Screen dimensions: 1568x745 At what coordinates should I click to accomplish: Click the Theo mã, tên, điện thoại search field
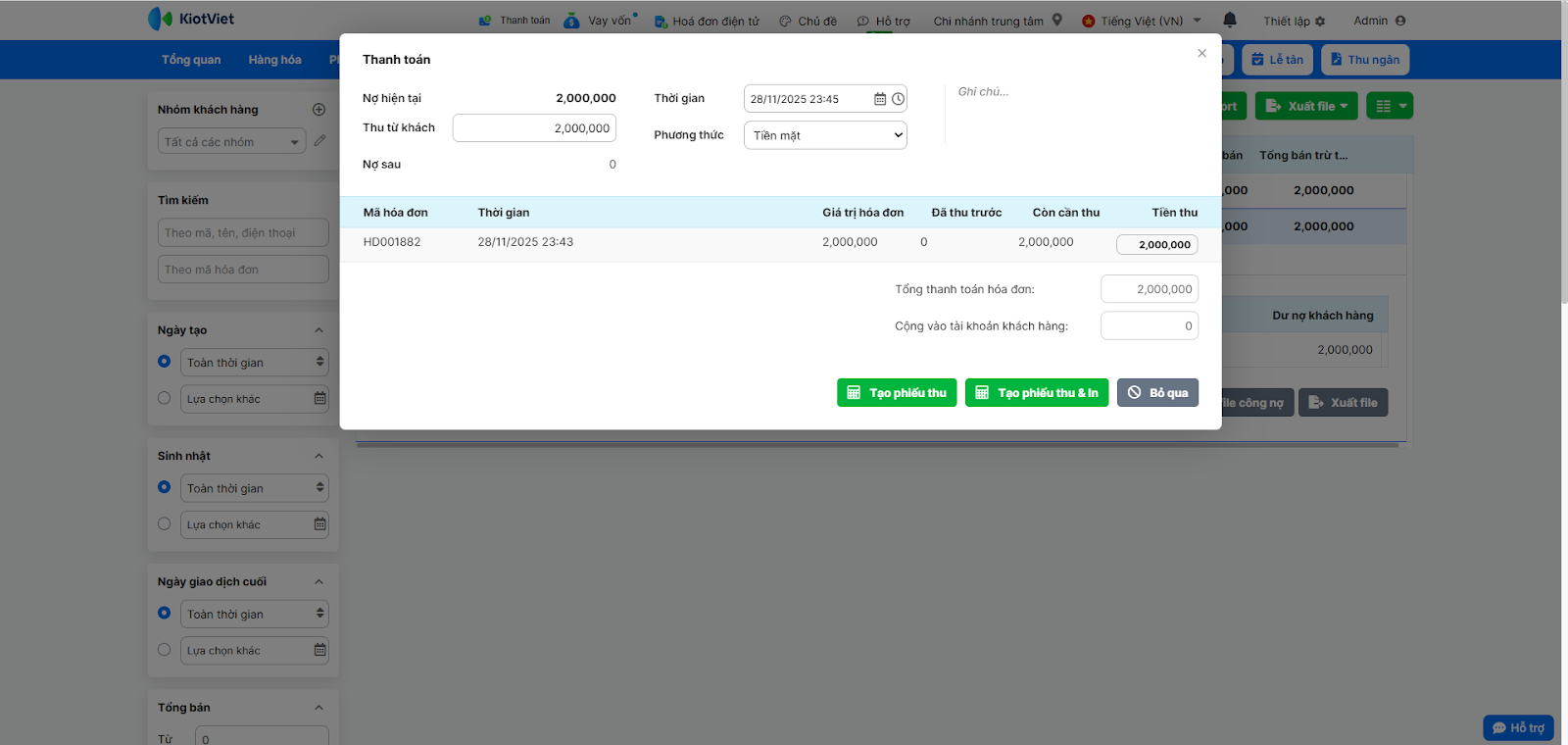[243, 232]
